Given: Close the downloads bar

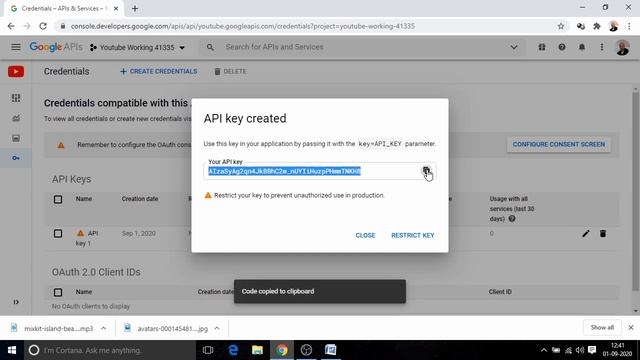Looking at the screenshot, I should [x=631, y=327].
